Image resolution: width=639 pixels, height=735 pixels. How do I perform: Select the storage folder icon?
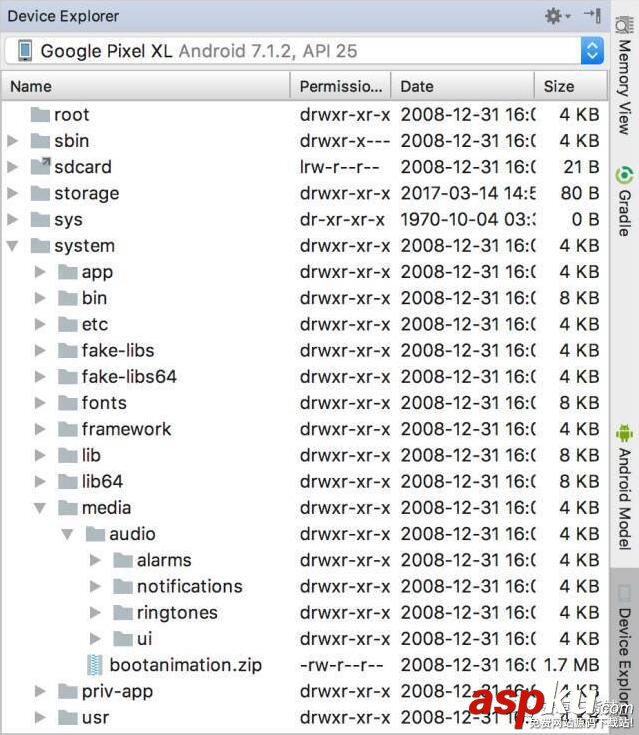pos(40,193)
